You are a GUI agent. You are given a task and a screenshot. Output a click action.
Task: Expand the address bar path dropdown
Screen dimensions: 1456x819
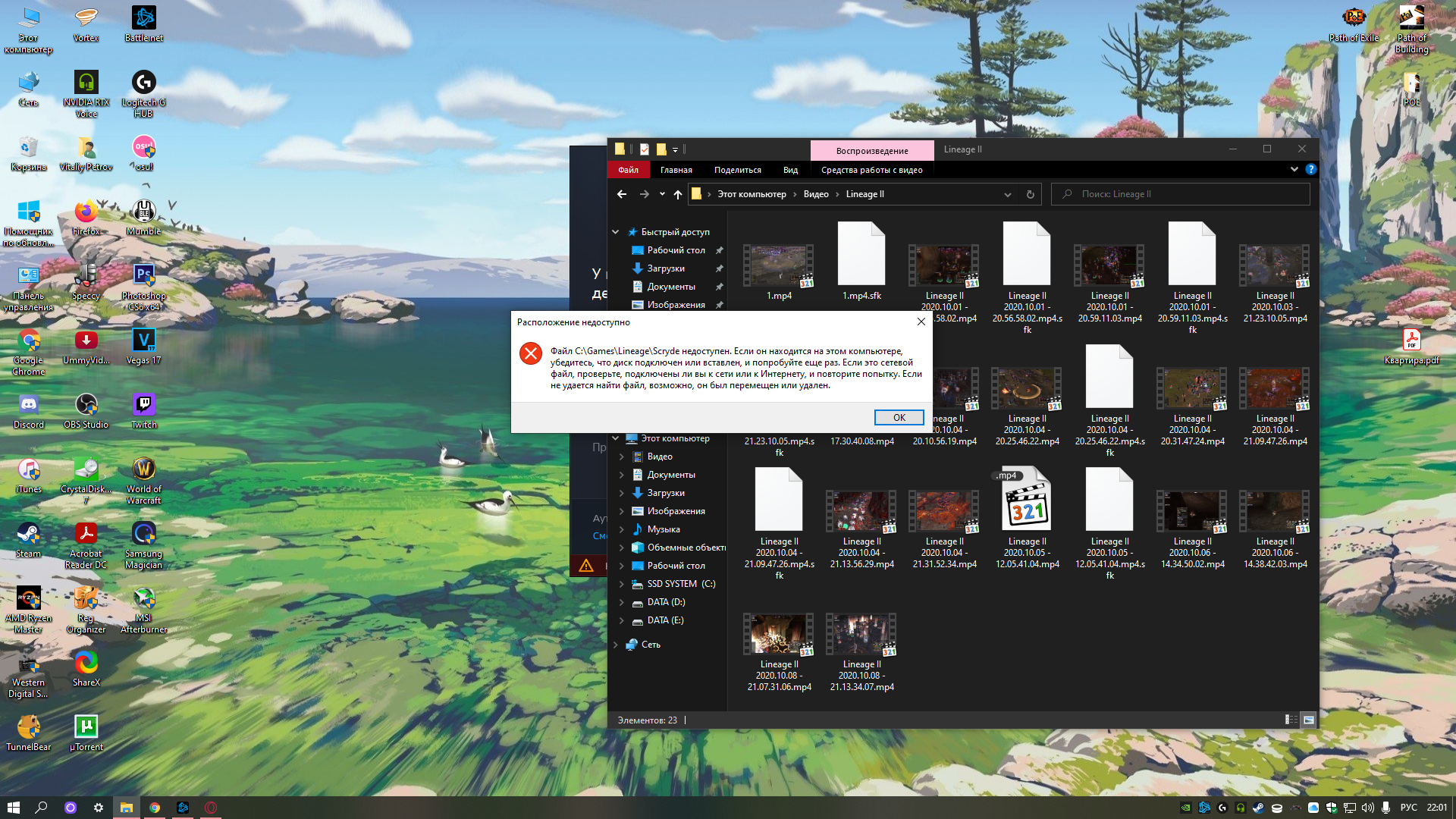tap(1007, 194)
